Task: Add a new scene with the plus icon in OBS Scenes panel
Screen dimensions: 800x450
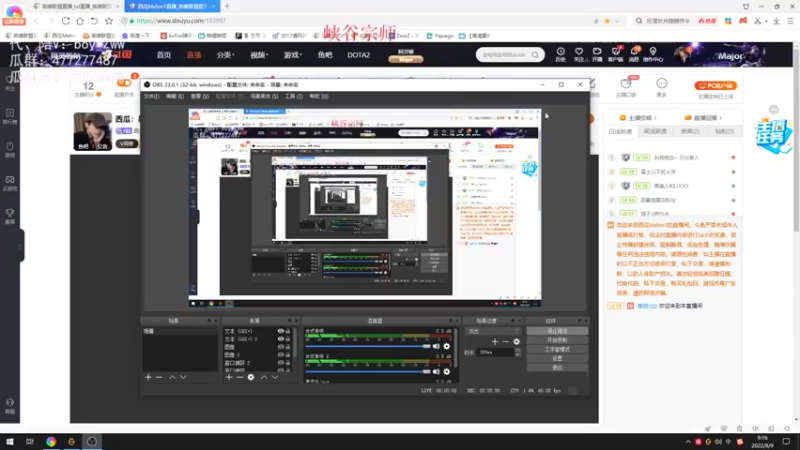Action: click(148, 377)
